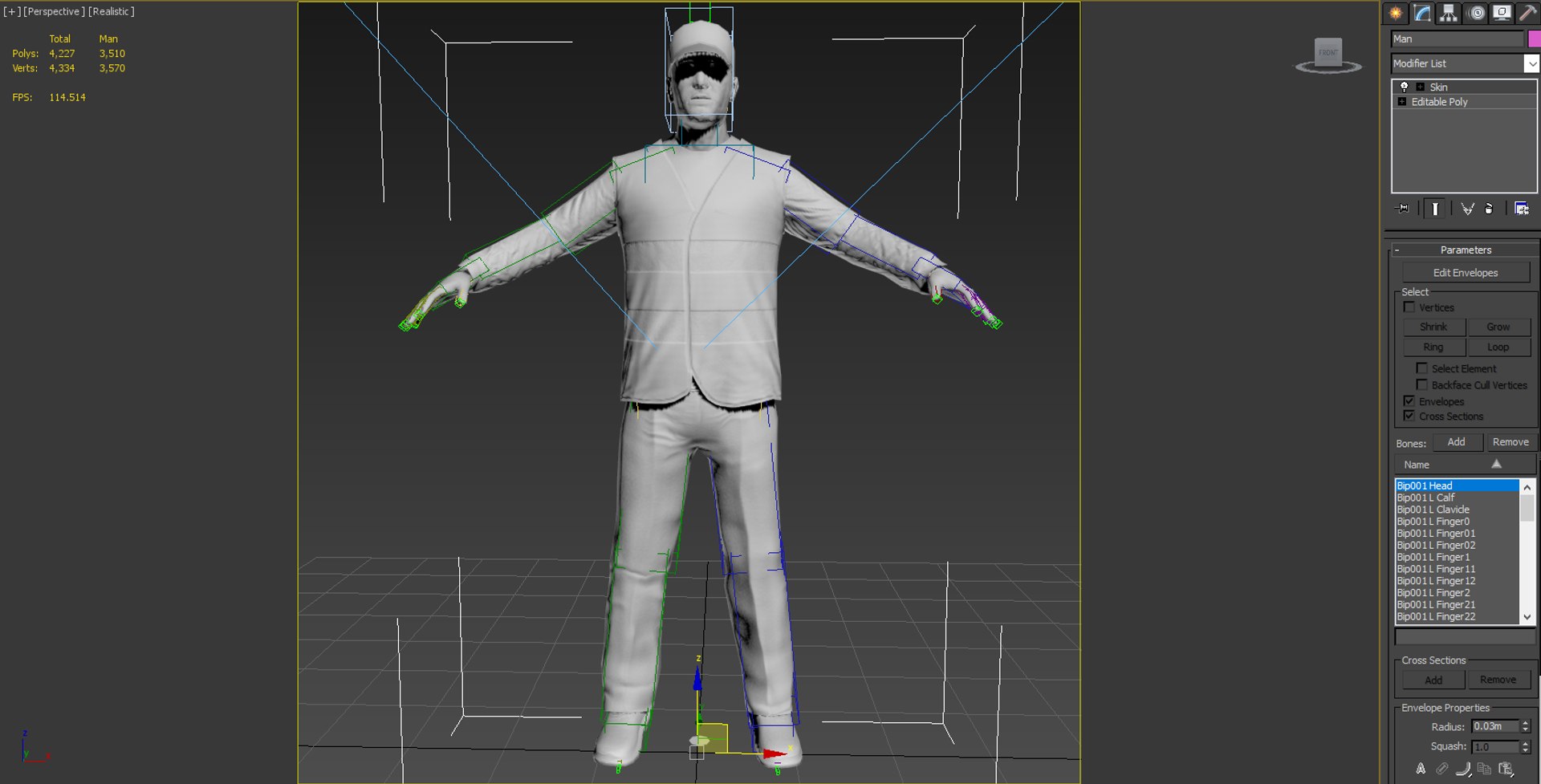Click the Shrink button

point(1433,327)
